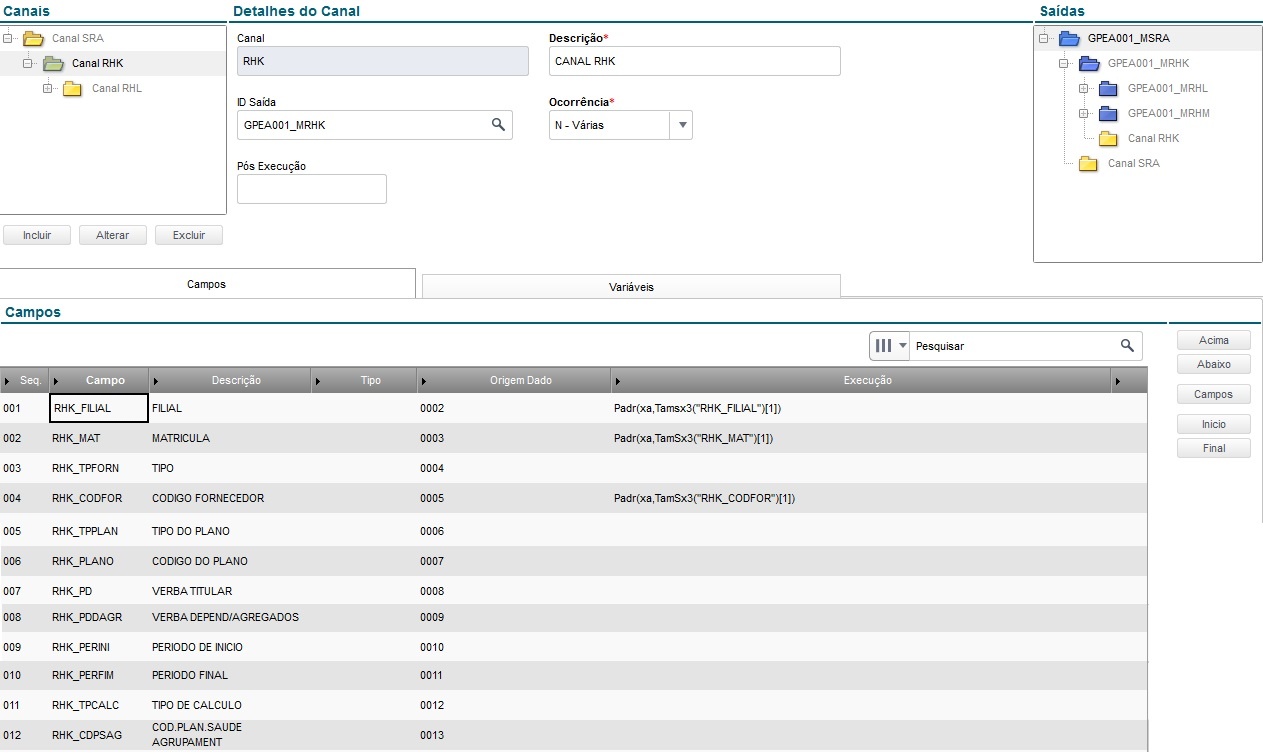The image size is (1263, 754).
Task: Select the Campos tab
Action: coord(207,284)
